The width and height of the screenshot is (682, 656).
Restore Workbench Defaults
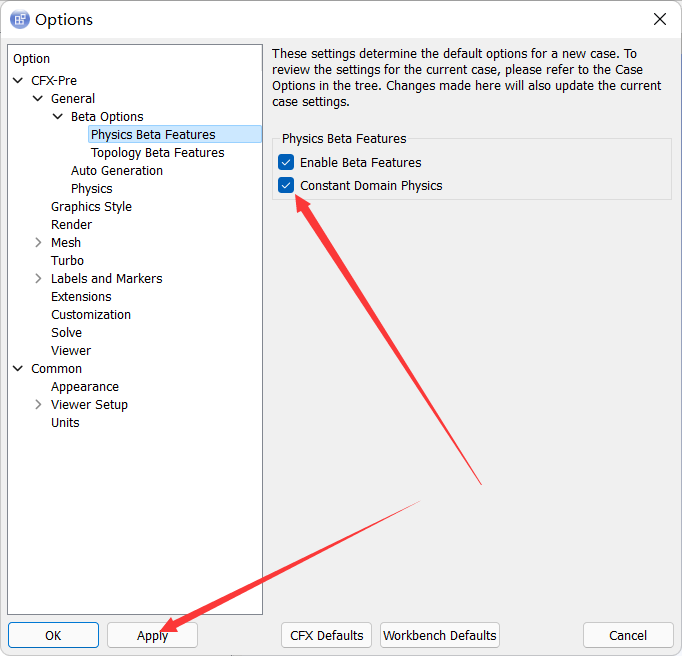point(440,635)
